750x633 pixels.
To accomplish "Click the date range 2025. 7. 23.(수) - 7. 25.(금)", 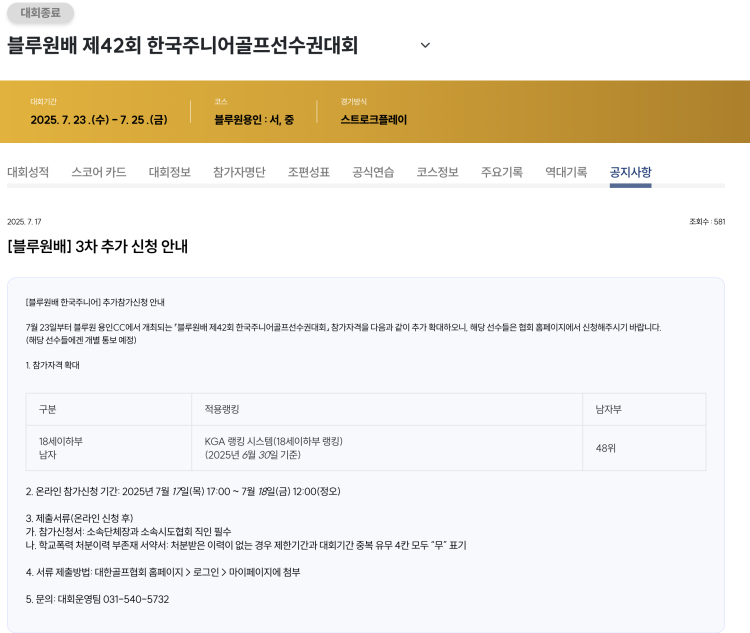I will 99,120.
